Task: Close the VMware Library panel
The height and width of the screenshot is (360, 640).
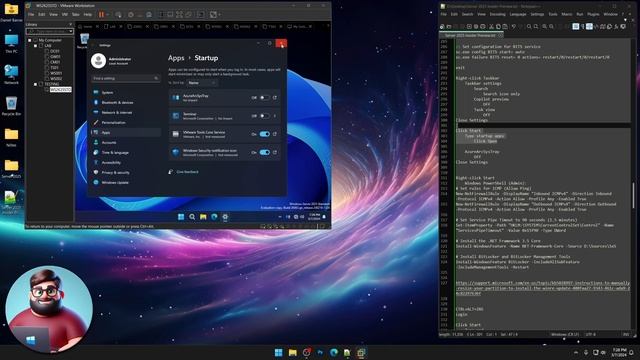Action: point(70,24)
